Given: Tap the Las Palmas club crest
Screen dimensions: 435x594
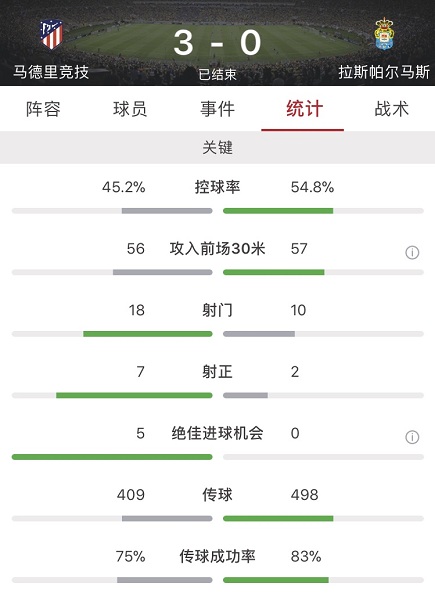Looking at the screenshot, I should [384, 34].
